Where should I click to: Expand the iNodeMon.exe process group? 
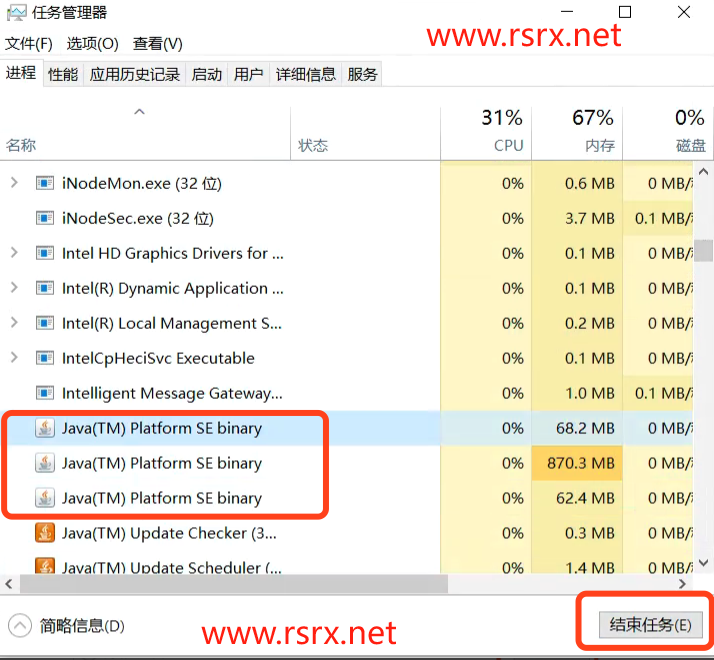(14, 183)
